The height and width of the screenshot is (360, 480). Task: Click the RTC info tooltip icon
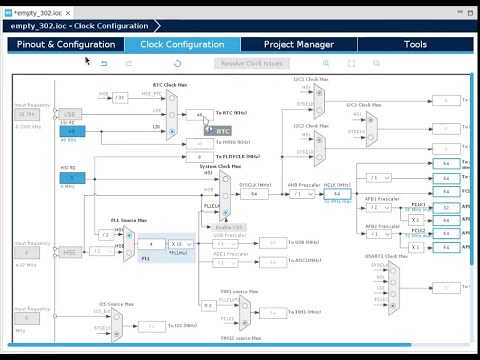click(209, 129)
